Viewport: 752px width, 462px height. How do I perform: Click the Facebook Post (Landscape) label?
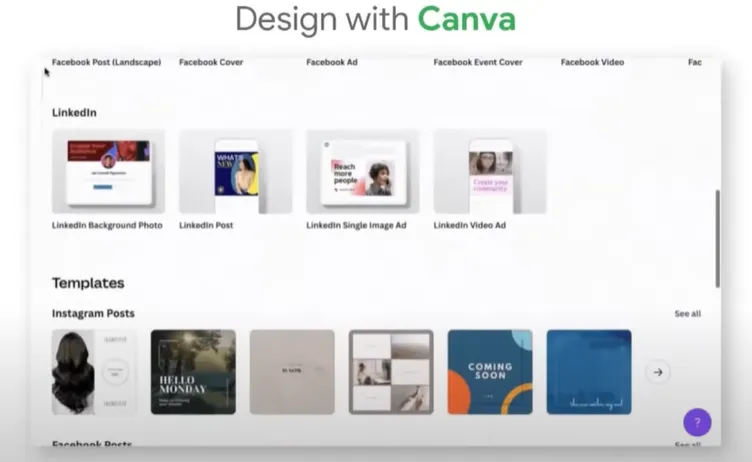pyautogui.click(x=106, y=62)
